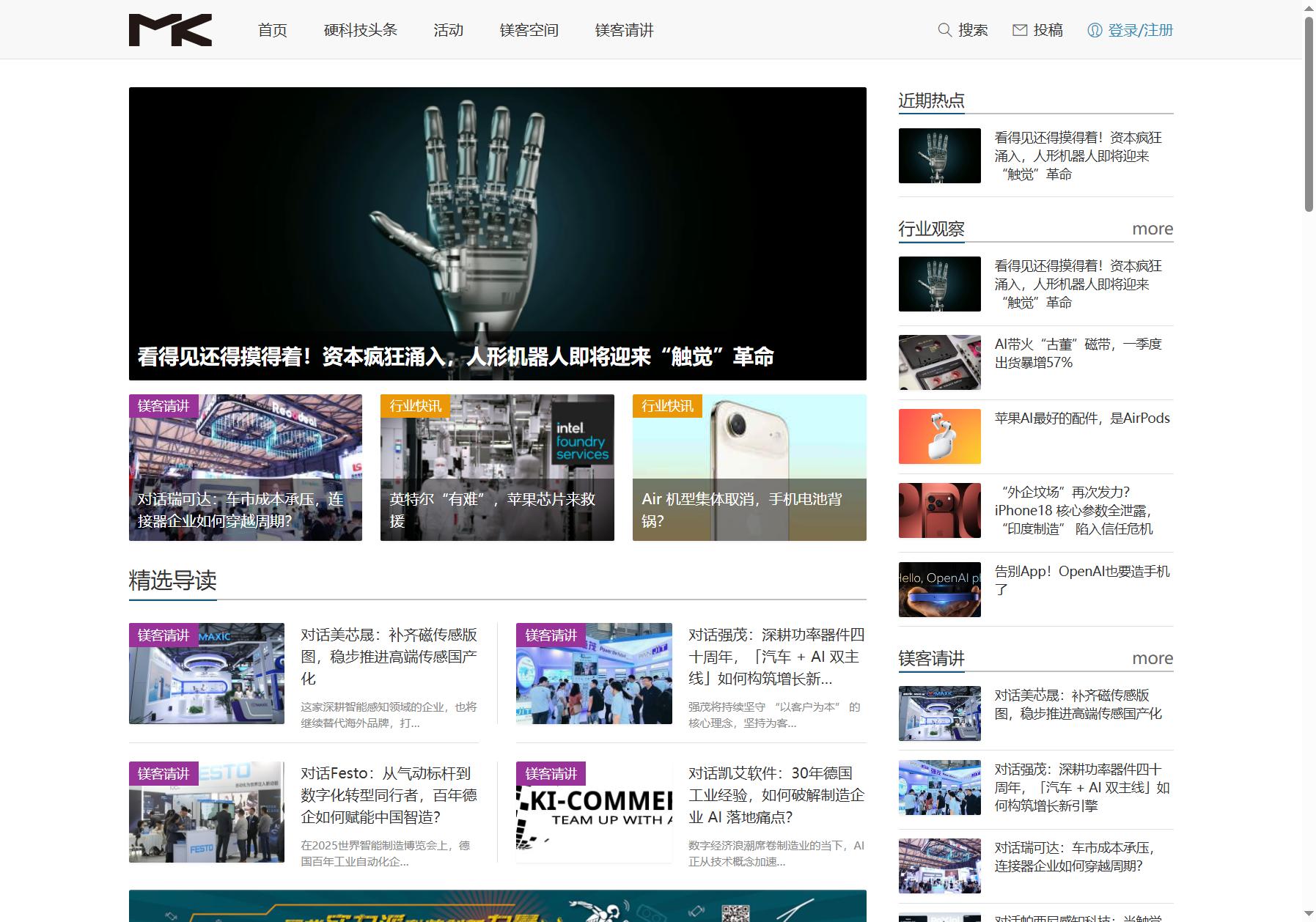This screenshot has height=922, width=1316.
Task: Open the Intel foundry 英特尔有难 card
Action: 497,468
